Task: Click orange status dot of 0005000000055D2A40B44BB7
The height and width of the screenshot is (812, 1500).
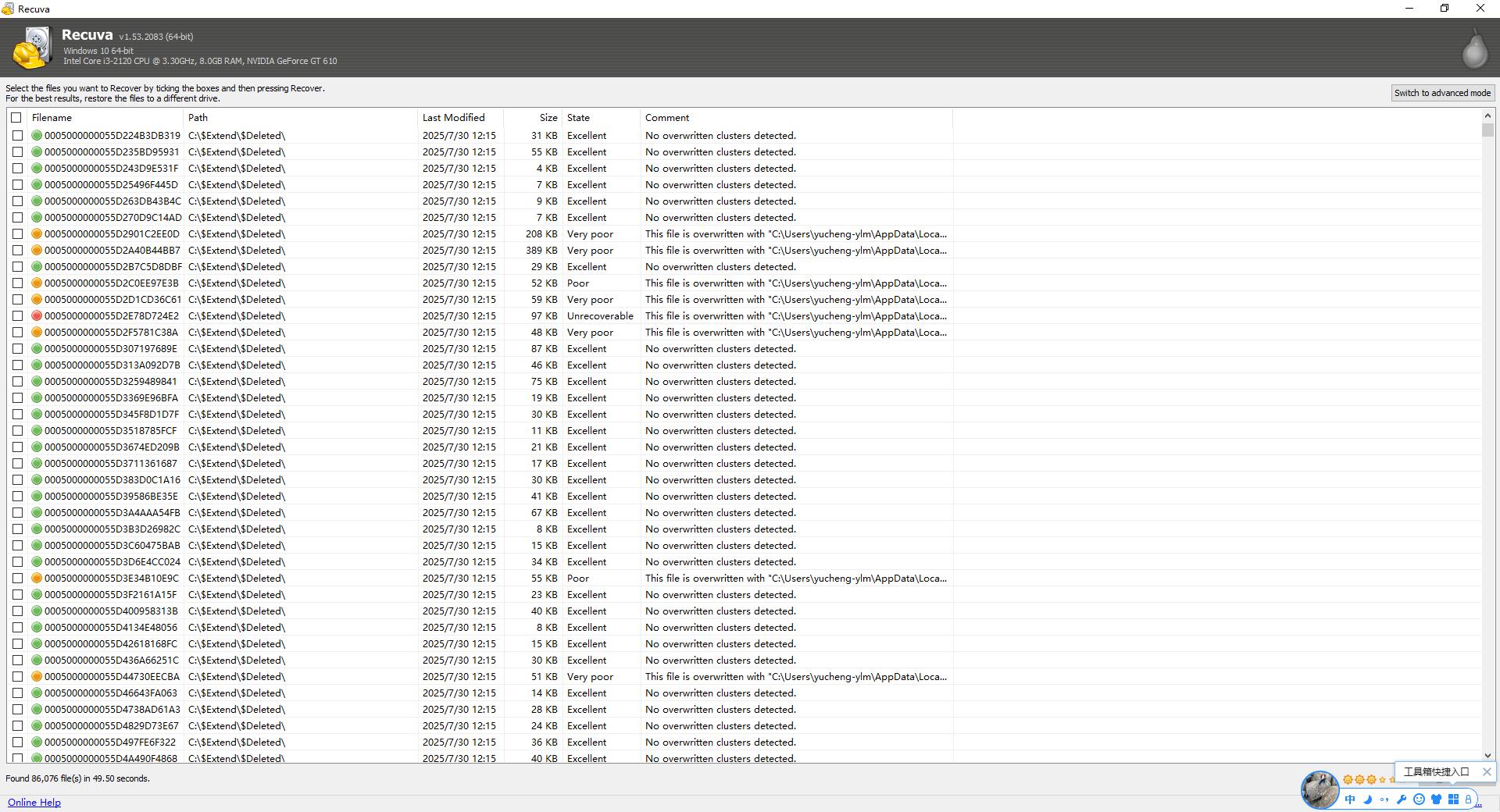Action: tap(37, 250)
